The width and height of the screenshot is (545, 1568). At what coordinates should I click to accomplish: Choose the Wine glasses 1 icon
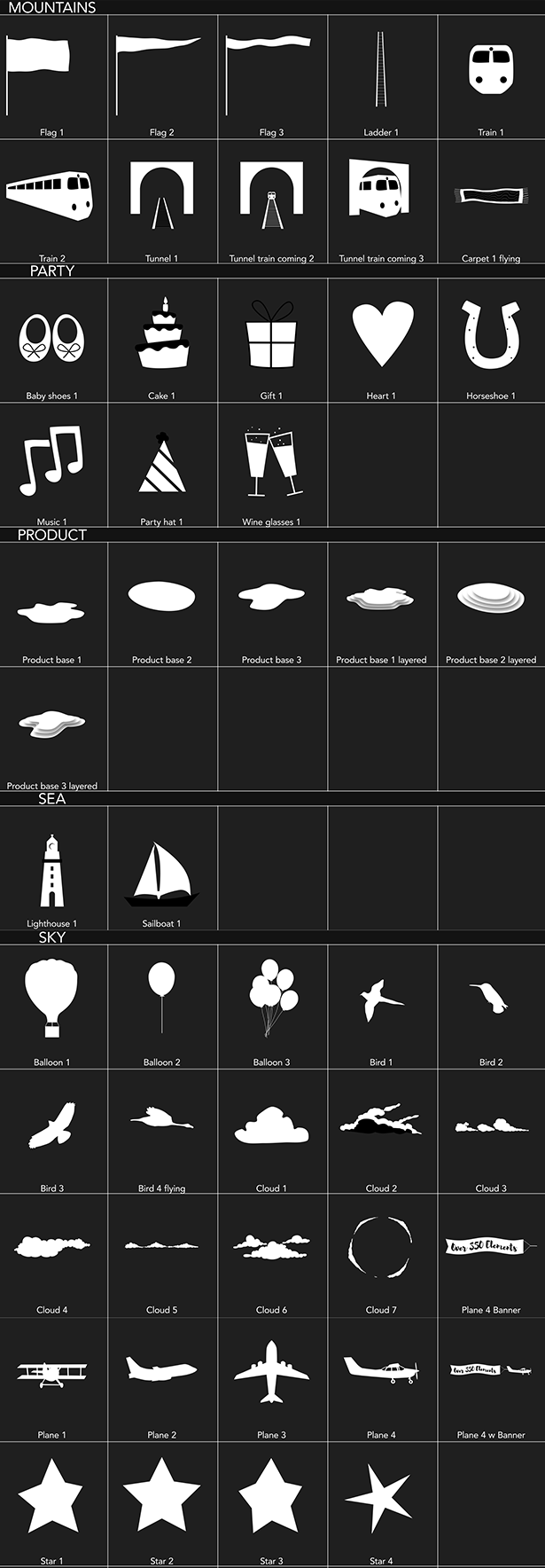tap(271, 461)
